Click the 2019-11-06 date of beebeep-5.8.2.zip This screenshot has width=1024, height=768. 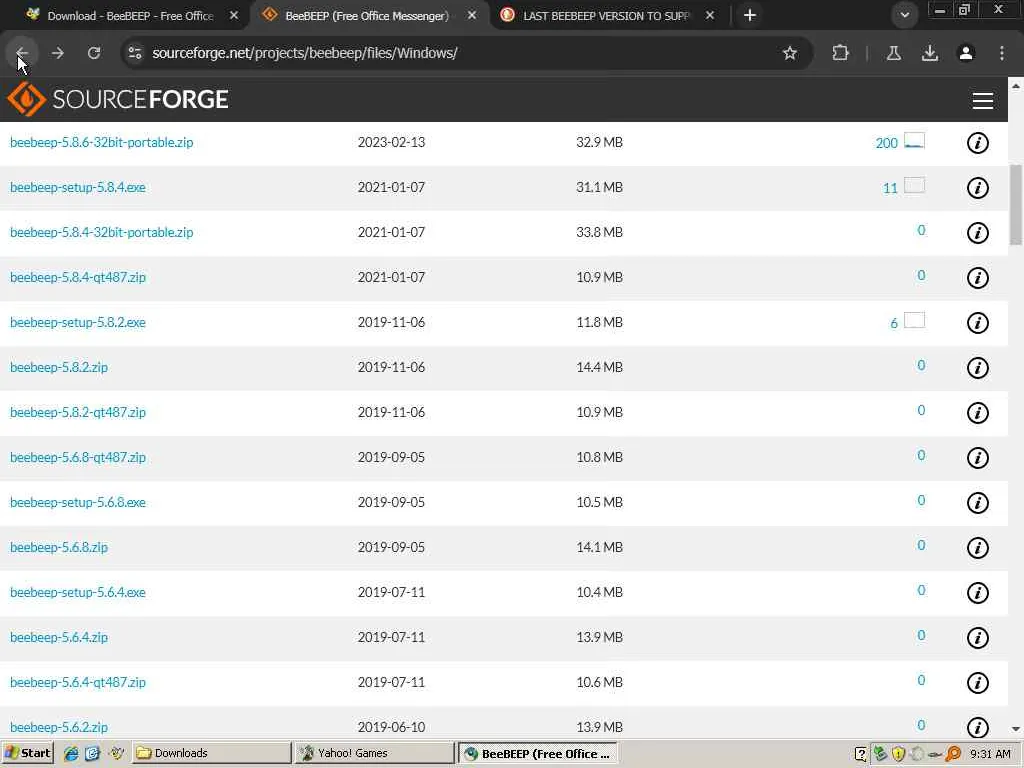(391, 367)
